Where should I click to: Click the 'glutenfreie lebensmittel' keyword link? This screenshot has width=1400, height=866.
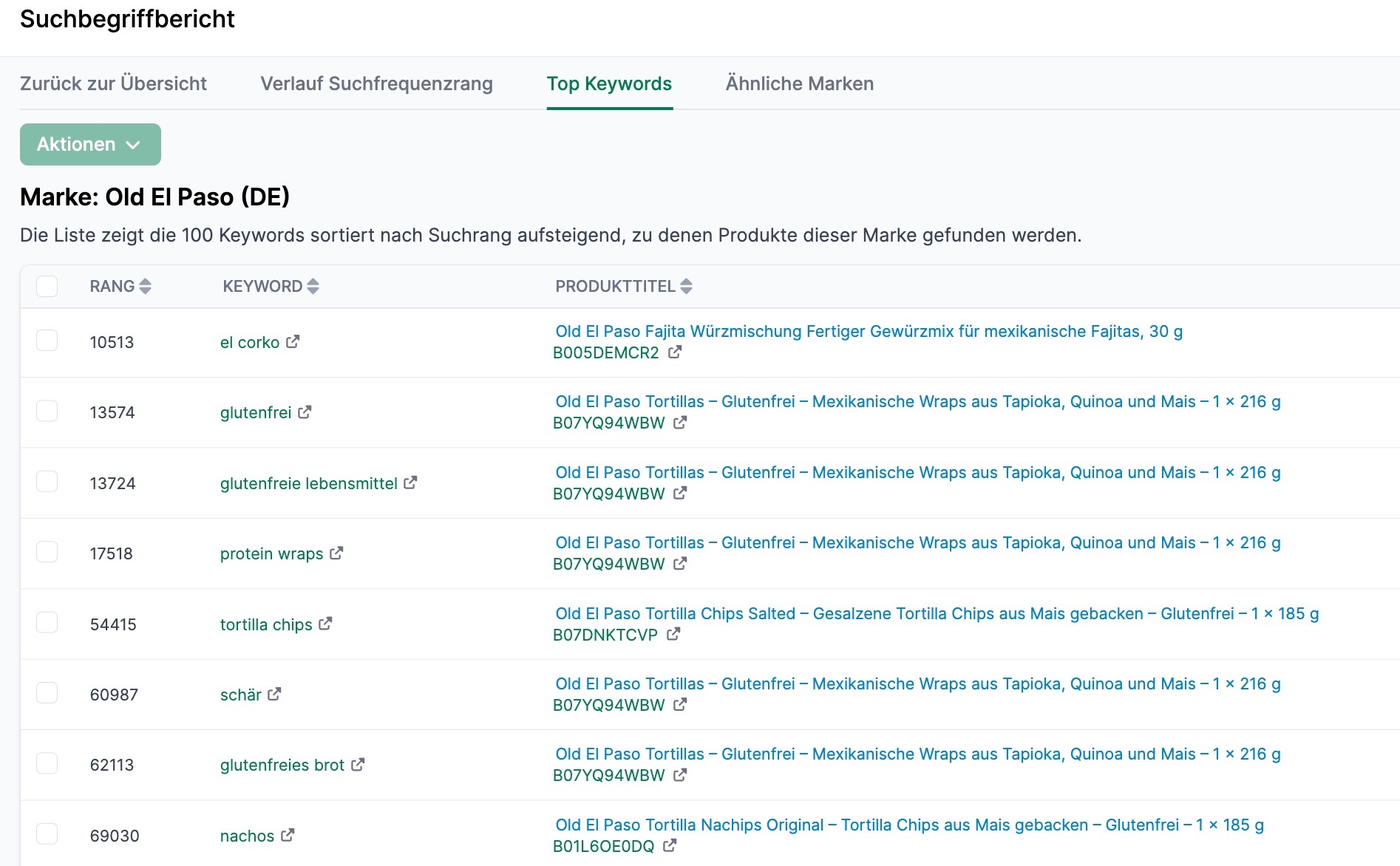tap(308, 483)
